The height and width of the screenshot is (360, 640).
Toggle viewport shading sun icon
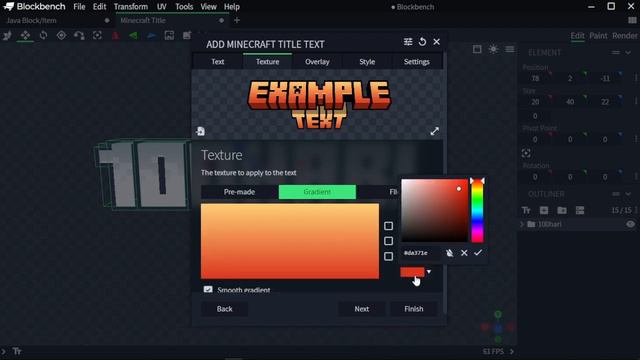pyautogui.click(x=493, y=49)
